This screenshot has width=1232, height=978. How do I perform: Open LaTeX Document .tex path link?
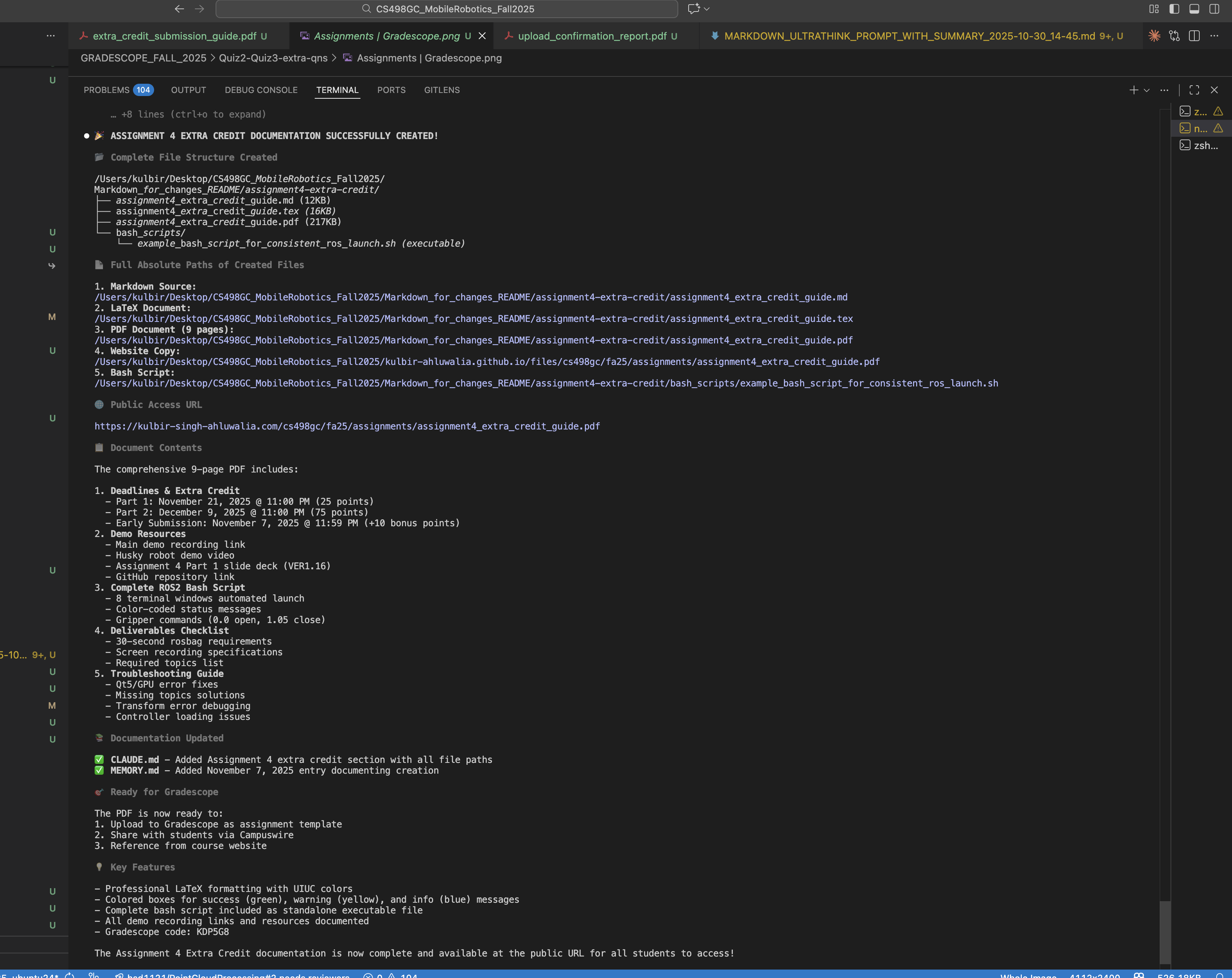(x=474, y=319)
